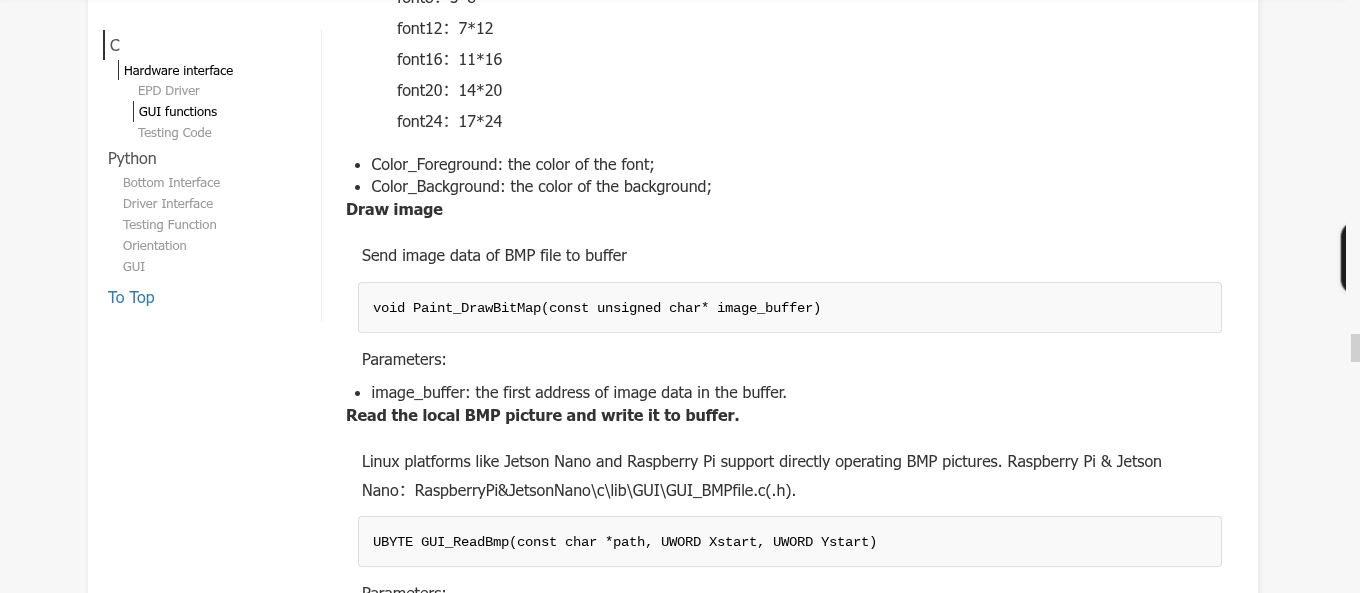The width and height of the screenshot is (1360, 593).
Task: Open Bottom Interface under Python
Action: coord(171,183)
